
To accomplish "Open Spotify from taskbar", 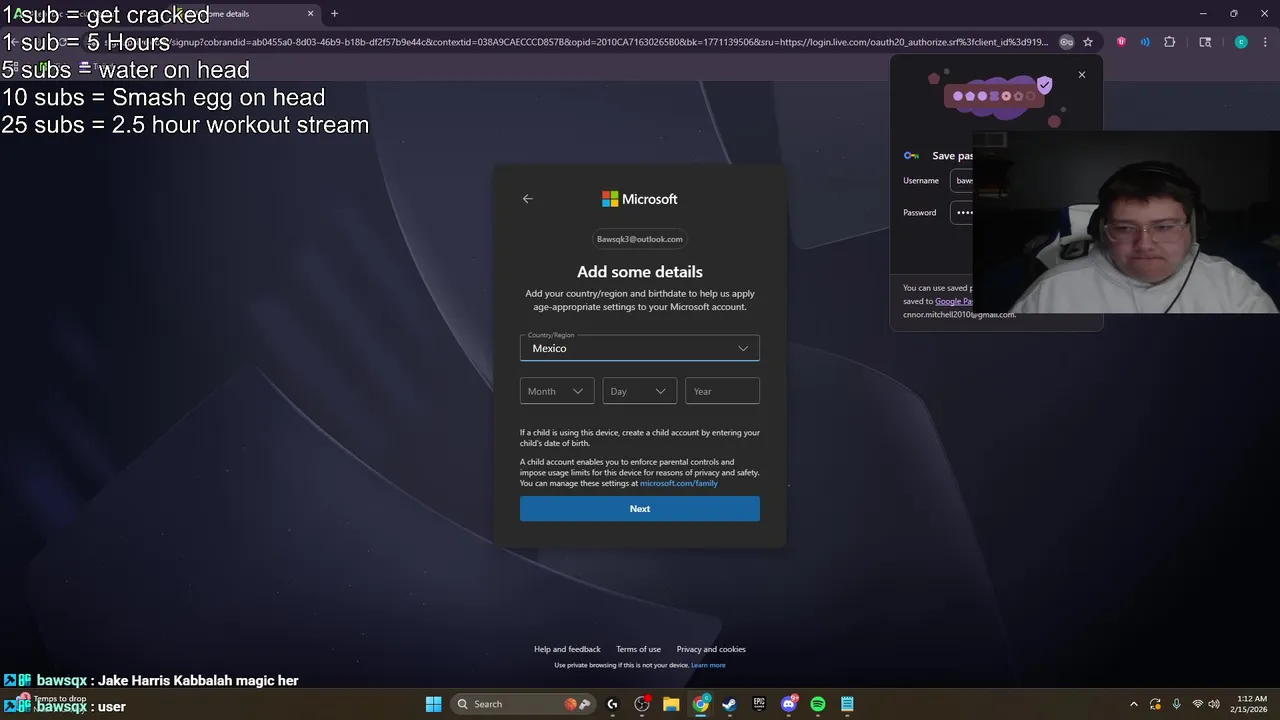I will [x=818, y=704].
